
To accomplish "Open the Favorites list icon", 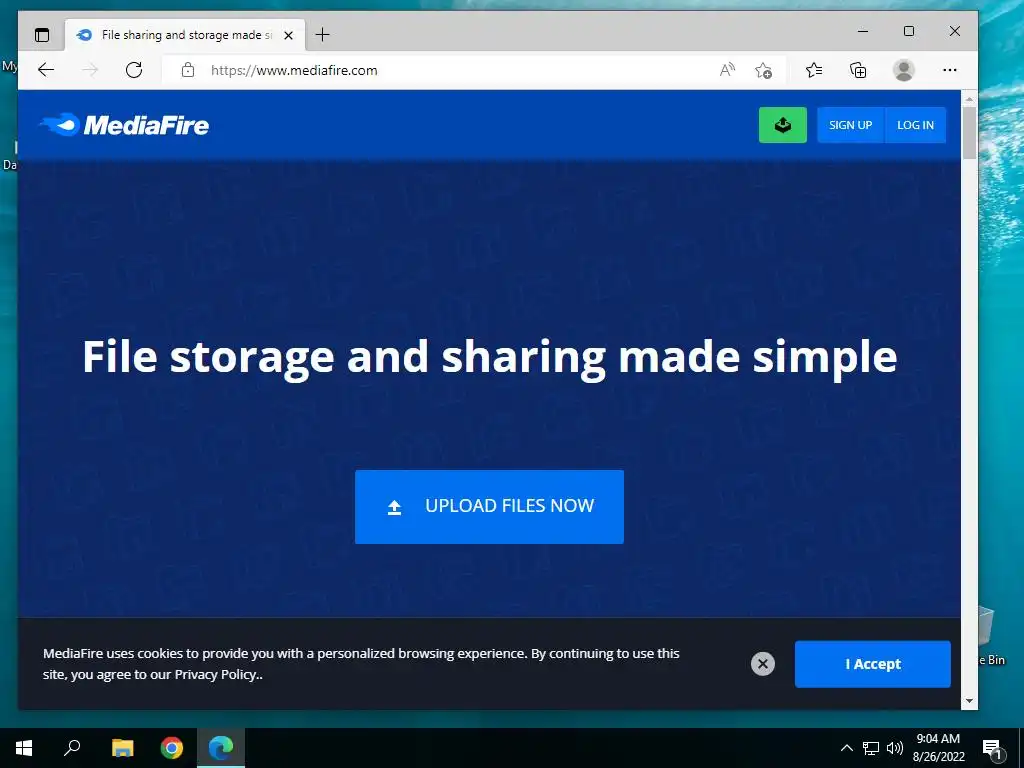I will point(814,70).
